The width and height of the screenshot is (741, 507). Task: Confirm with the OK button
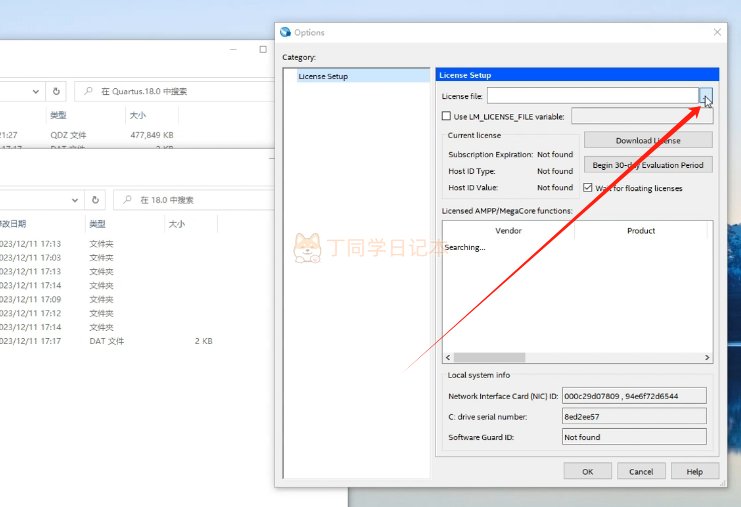(587, 472)
